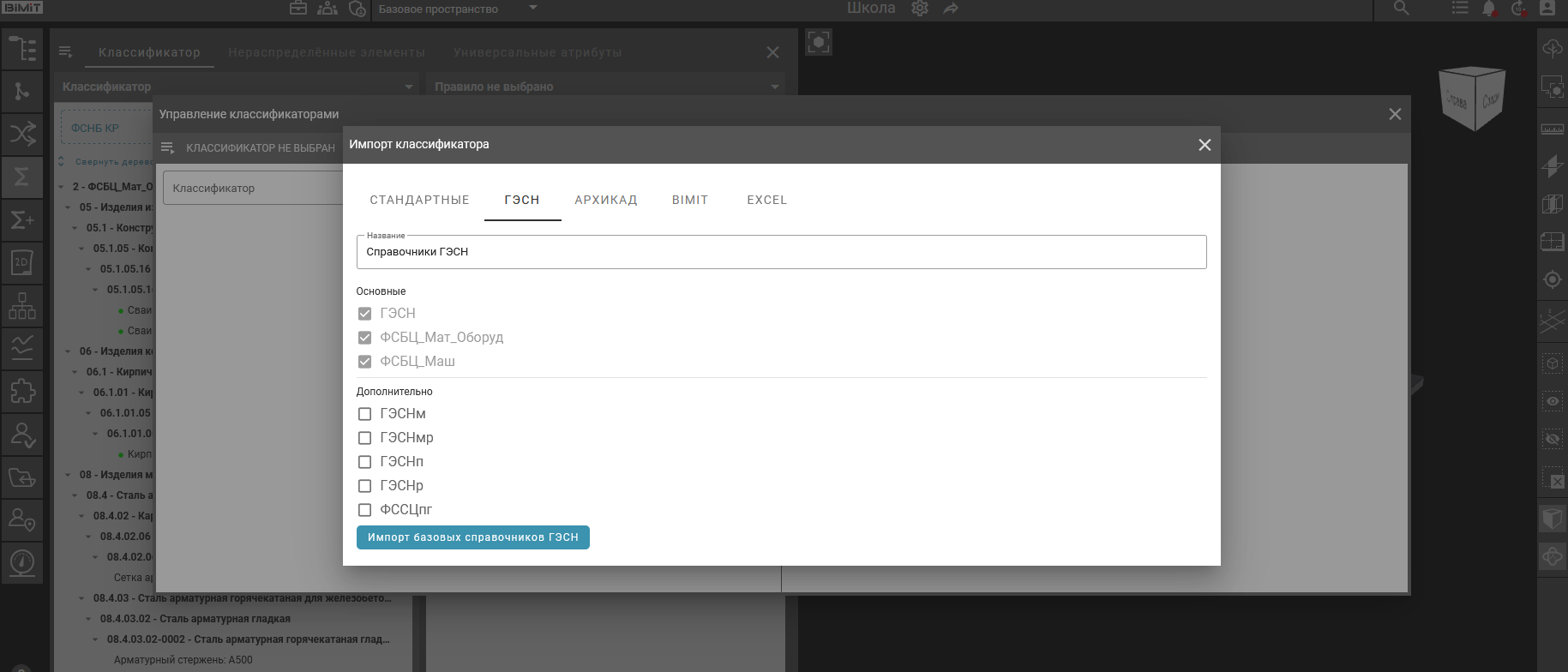Viewport: 1568px width, 672px height.
Task: Switch to the EXCEL tab
Action: tap(767, 200)
